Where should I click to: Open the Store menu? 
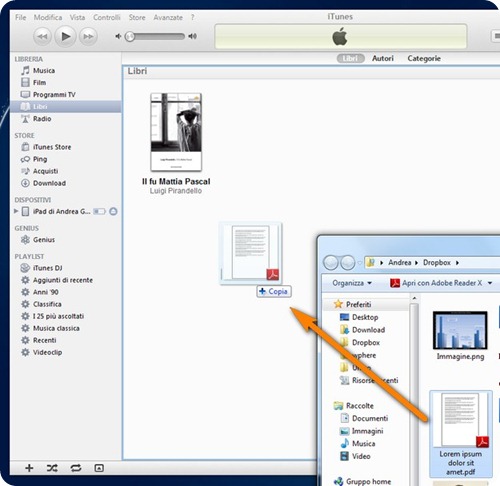(137, 17)
